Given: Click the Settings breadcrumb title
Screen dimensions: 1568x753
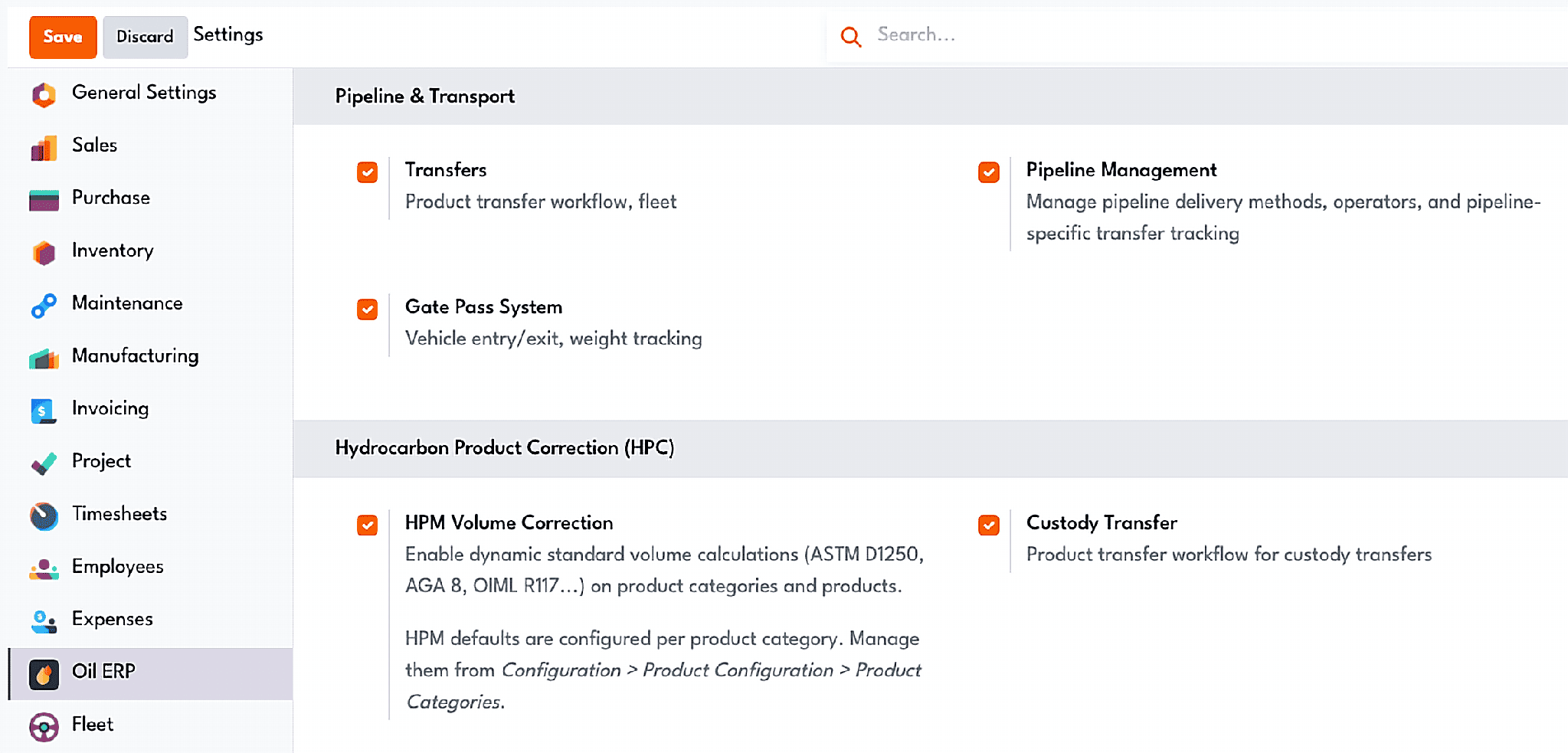Looking at the screenshot, I should [x=228, y=34].
